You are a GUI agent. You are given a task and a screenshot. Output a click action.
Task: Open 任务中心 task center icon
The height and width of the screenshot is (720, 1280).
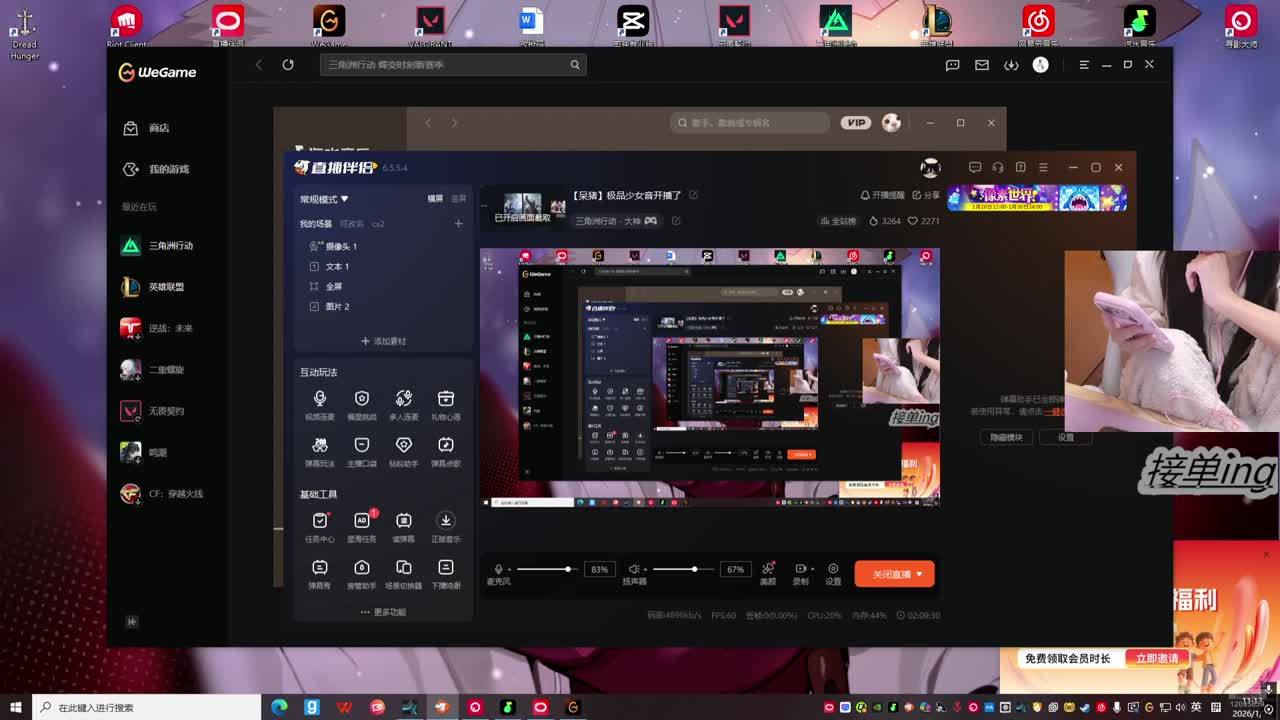click(x=320, y=521)
